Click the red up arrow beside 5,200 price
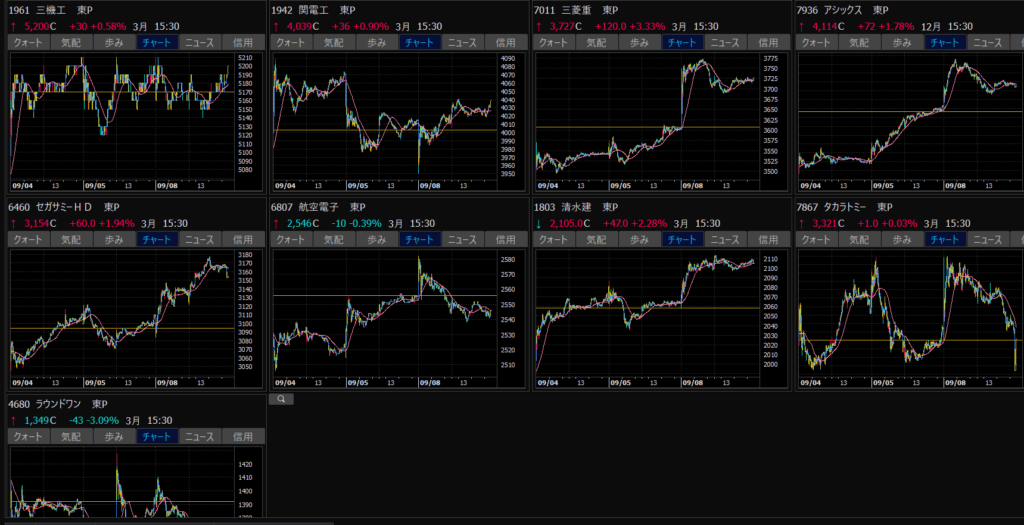The width and height of the screenshot is (1024, 525). (x=13, y=26)
